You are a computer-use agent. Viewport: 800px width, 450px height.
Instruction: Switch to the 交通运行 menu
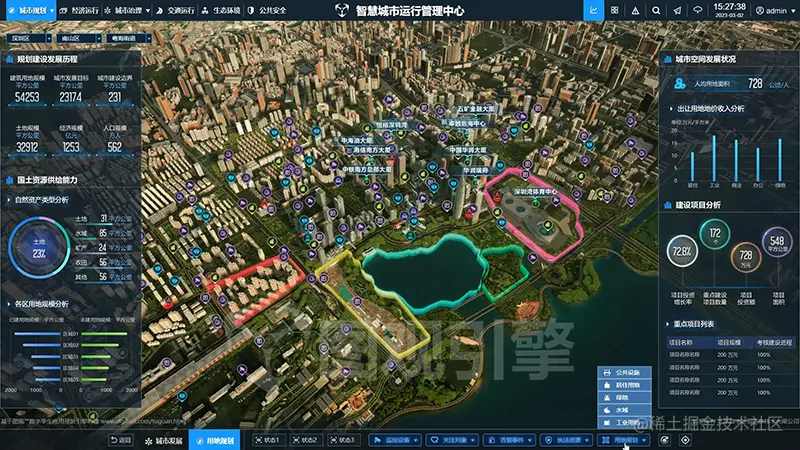175,10
